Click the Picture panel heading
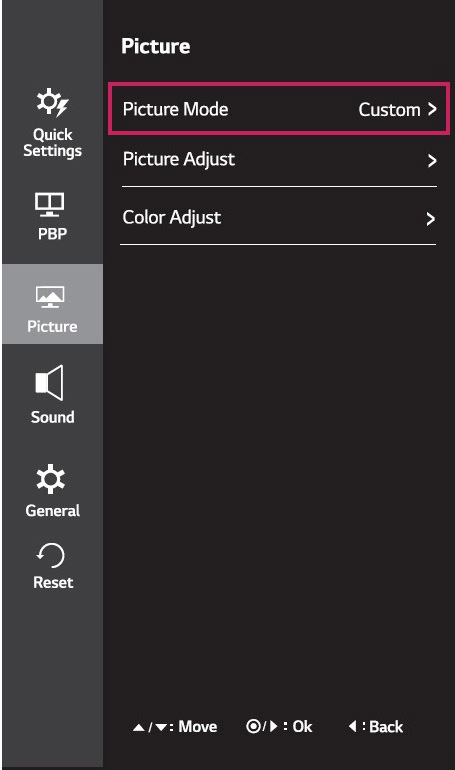This screenshot has width=455, height=770. [x=156, y=46]
